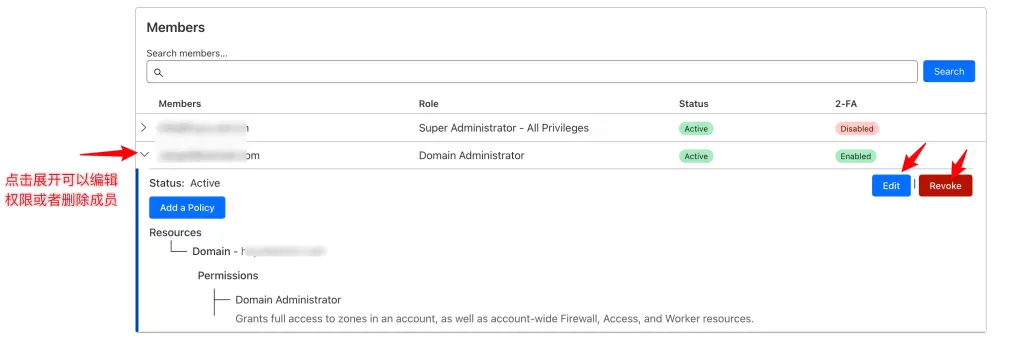Click the Domain resource tree item

[259, 251]
